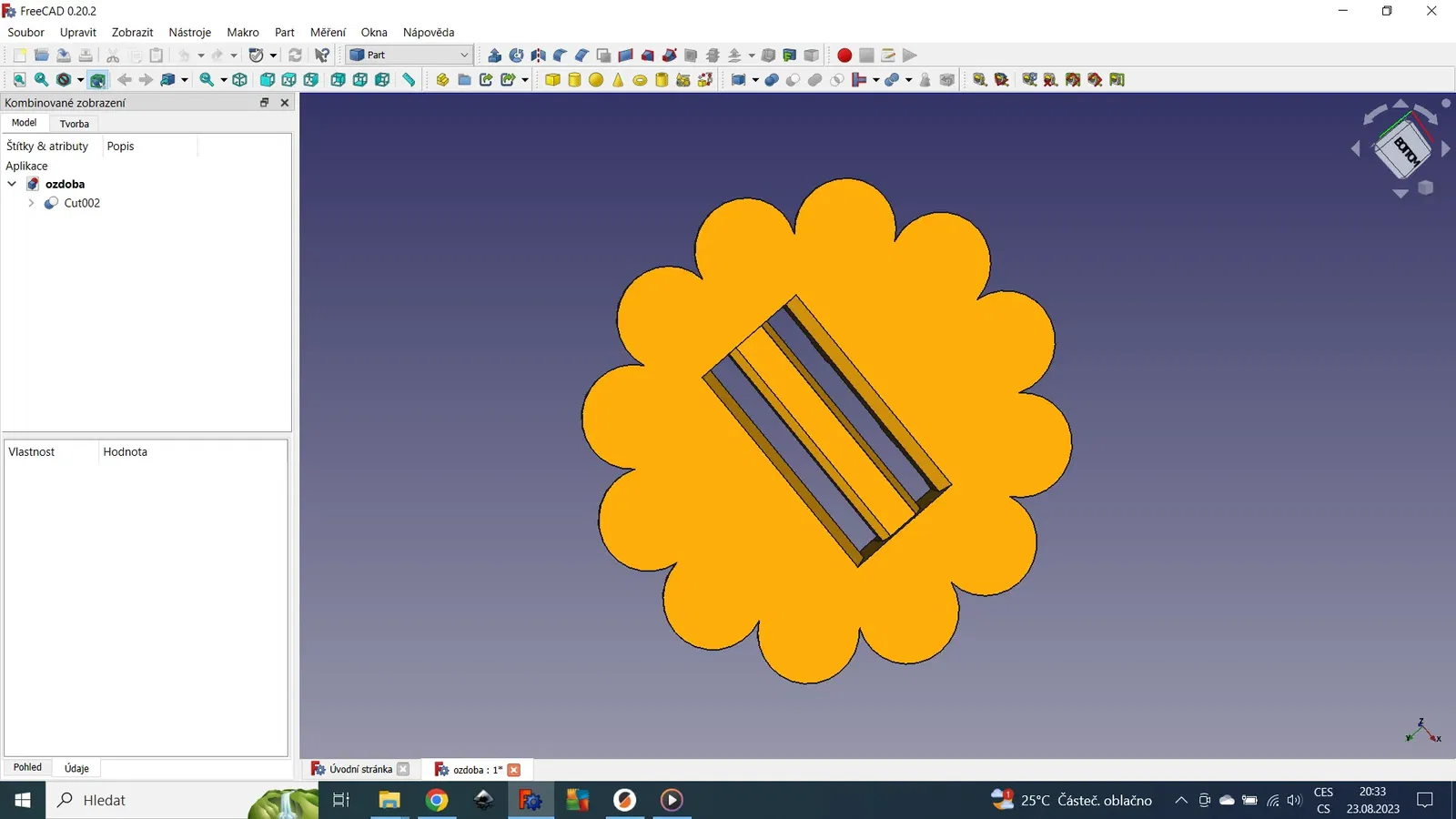1456x819 pixels.
Task: Click the Fit All view icon
Action: click(19, 80)
